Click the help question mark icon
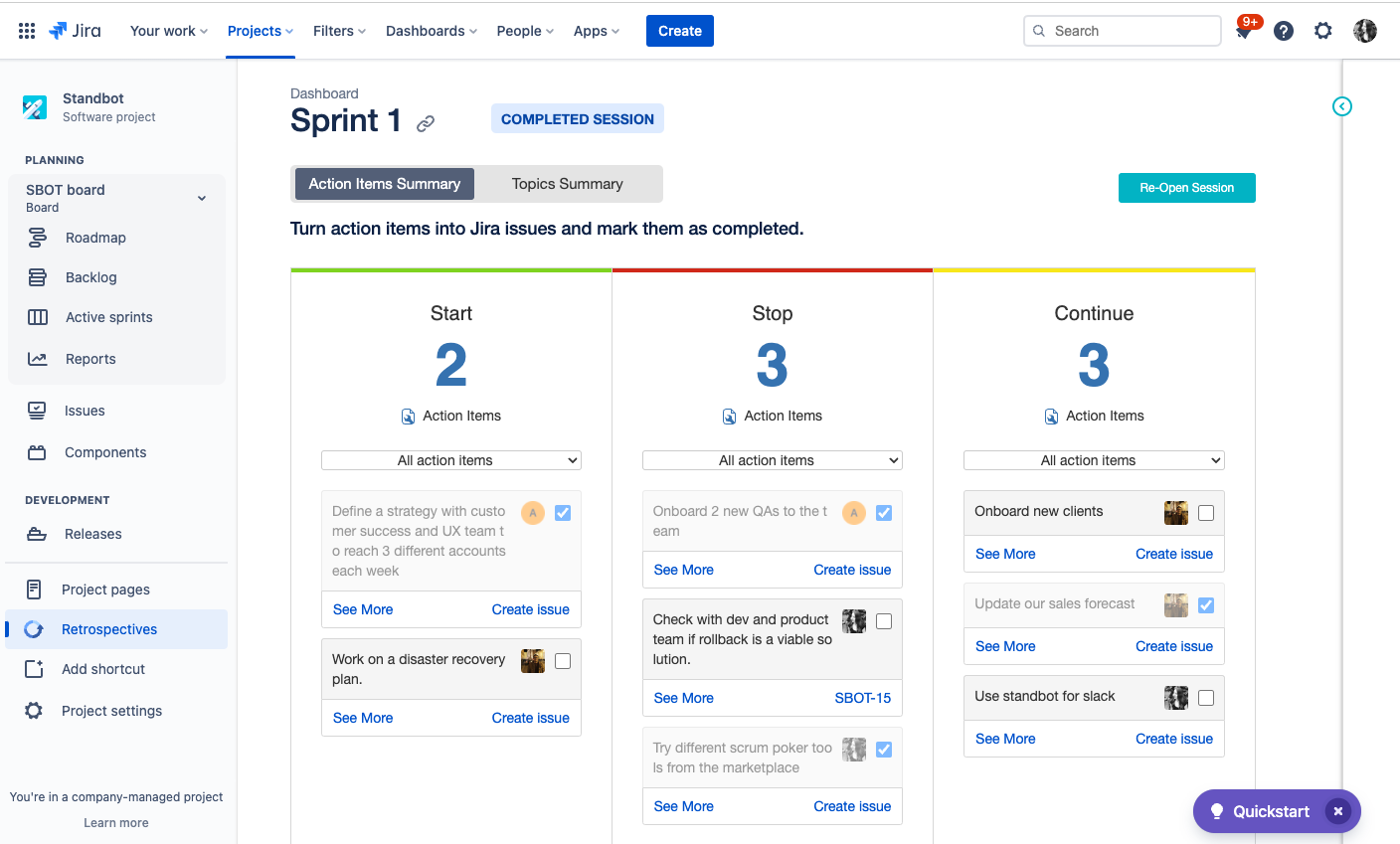Image resolution: width=1400 pixels, height=844 pixels. [x=1284, y=31]
